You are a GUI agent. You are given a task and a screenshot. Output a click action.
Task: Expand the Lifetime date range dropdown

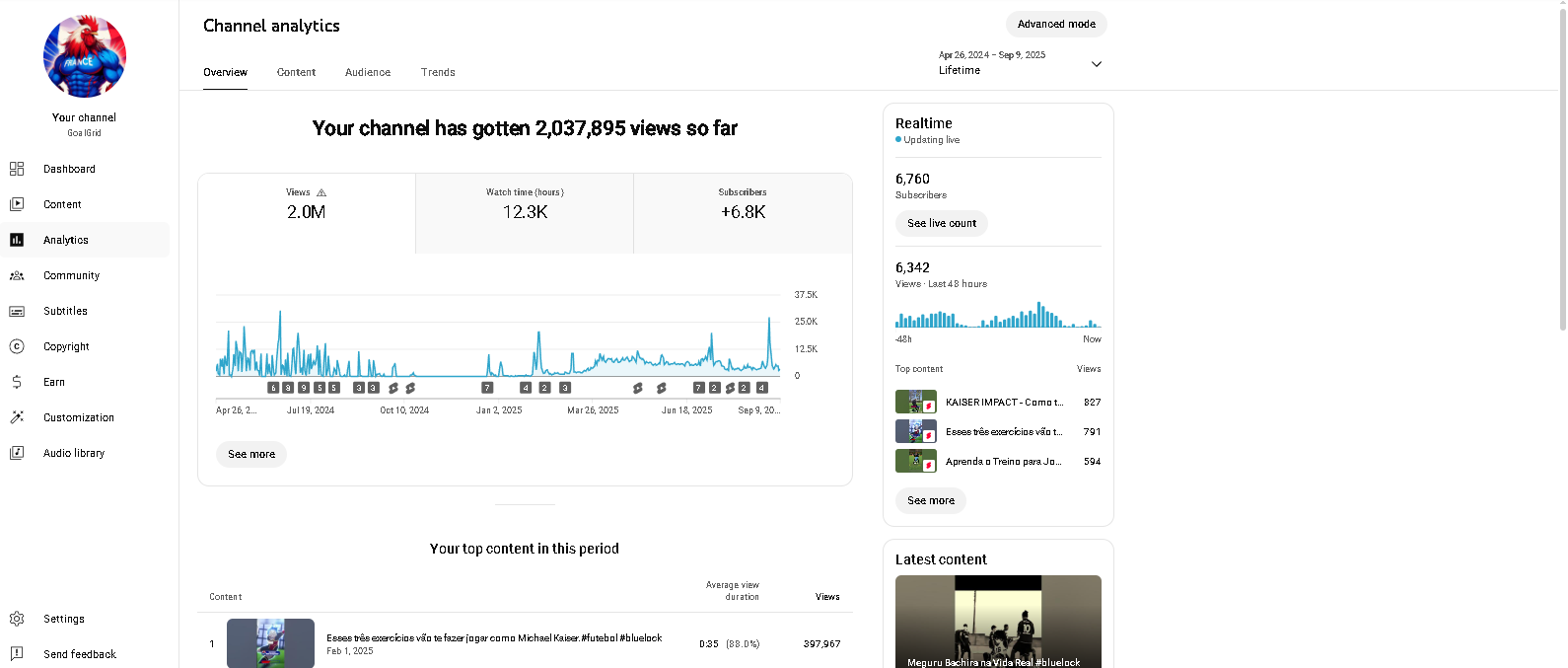pyautogui.click(x=1096, y=64)
